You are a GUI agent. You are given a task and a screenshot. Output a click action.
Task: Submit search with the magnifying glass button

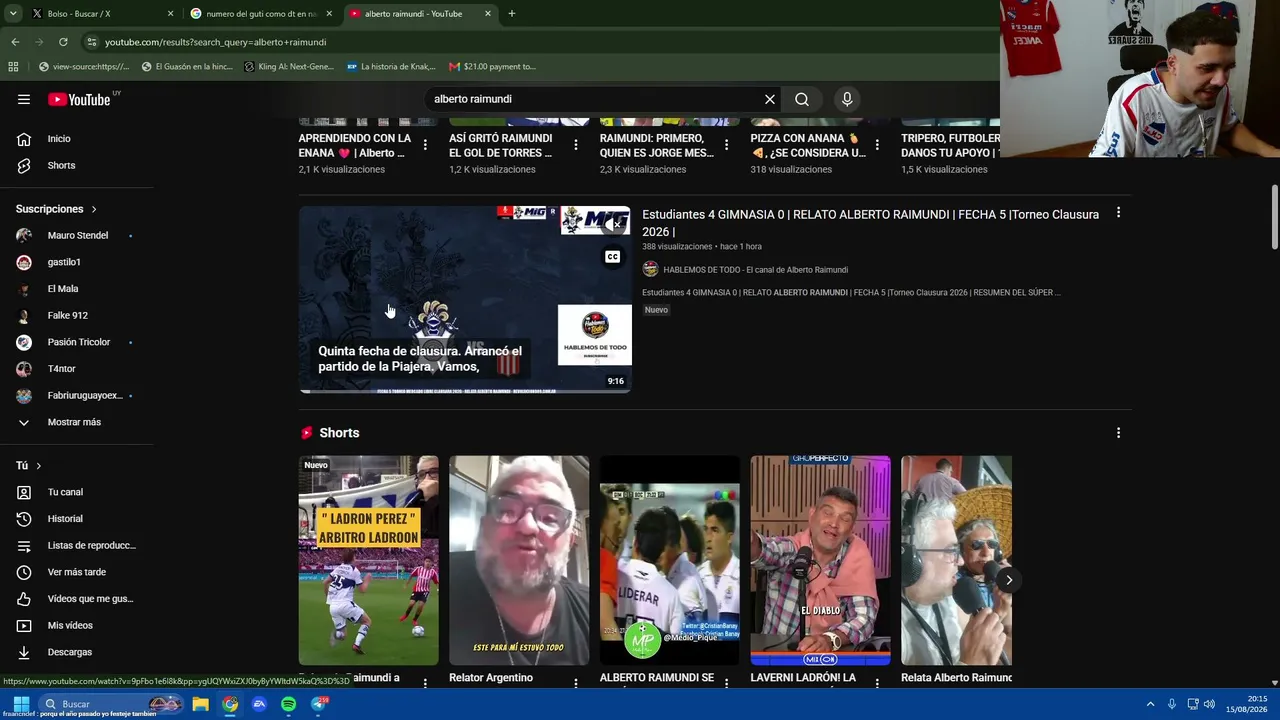(x=802, y=99)
